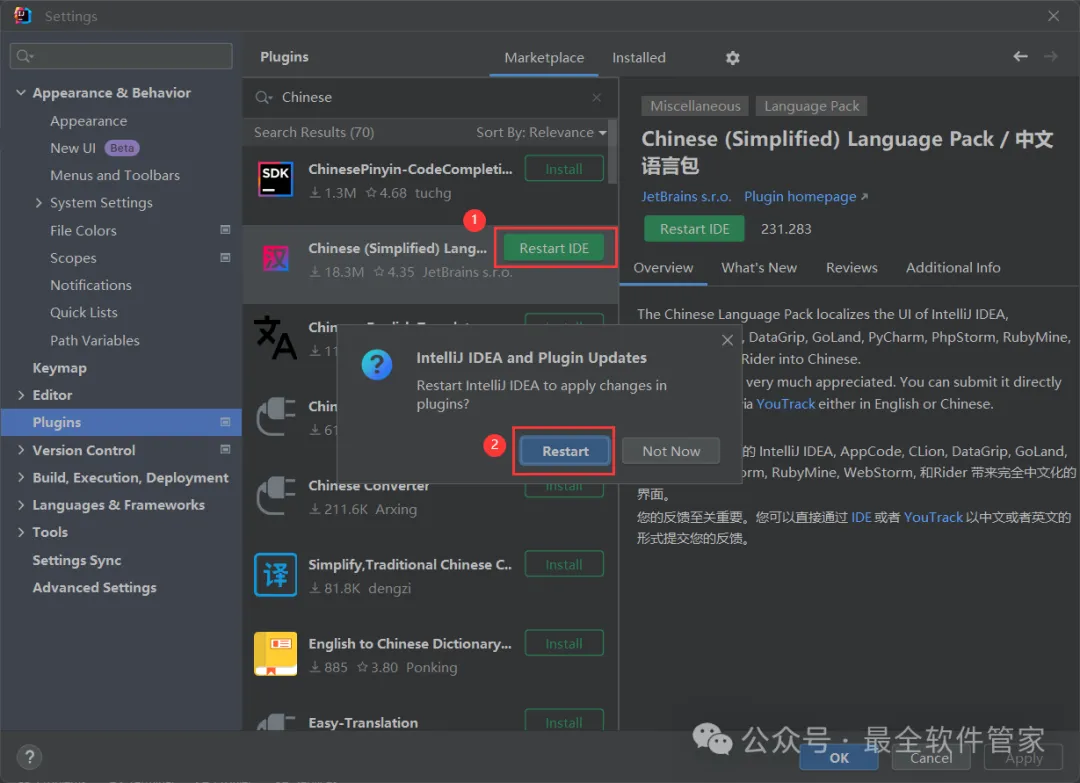
Task: Click Restart in the update dialog
Action: point(565,451)
